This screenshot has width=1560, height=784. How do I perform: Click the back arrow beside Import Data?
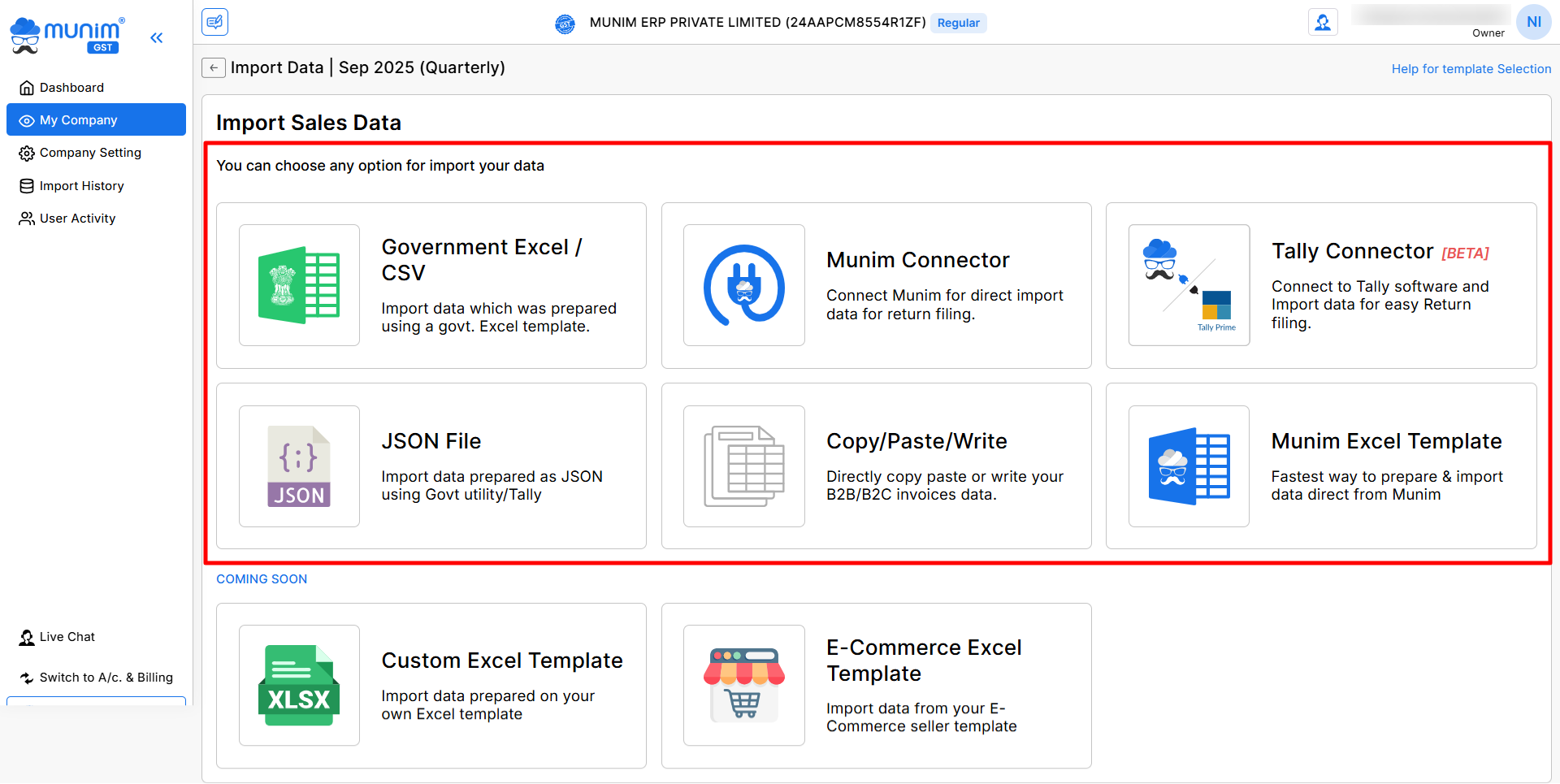pos(213,67)
